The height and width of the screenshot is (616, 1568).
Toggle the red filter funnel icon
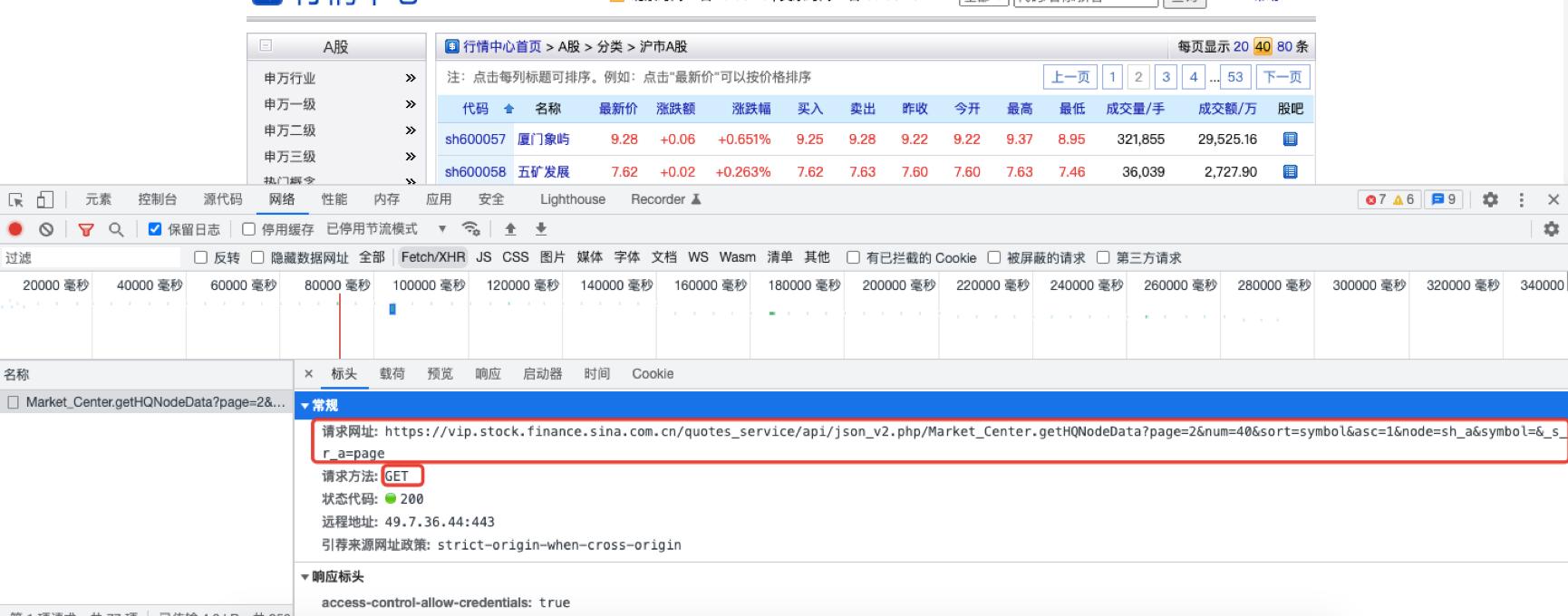[x=86, y=229]
